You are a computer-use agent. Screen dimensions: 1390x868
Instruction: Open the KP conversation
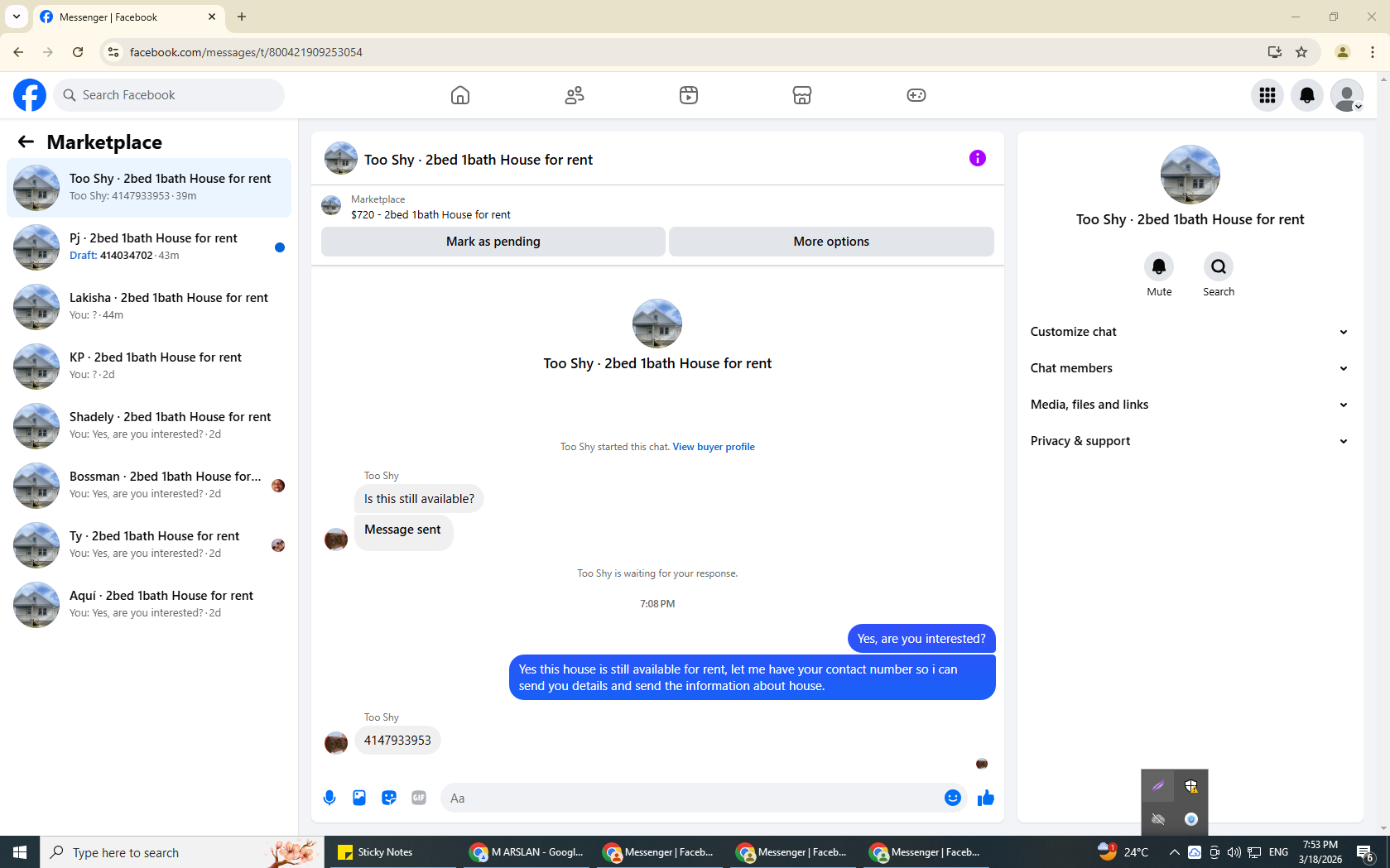point(149,367)
